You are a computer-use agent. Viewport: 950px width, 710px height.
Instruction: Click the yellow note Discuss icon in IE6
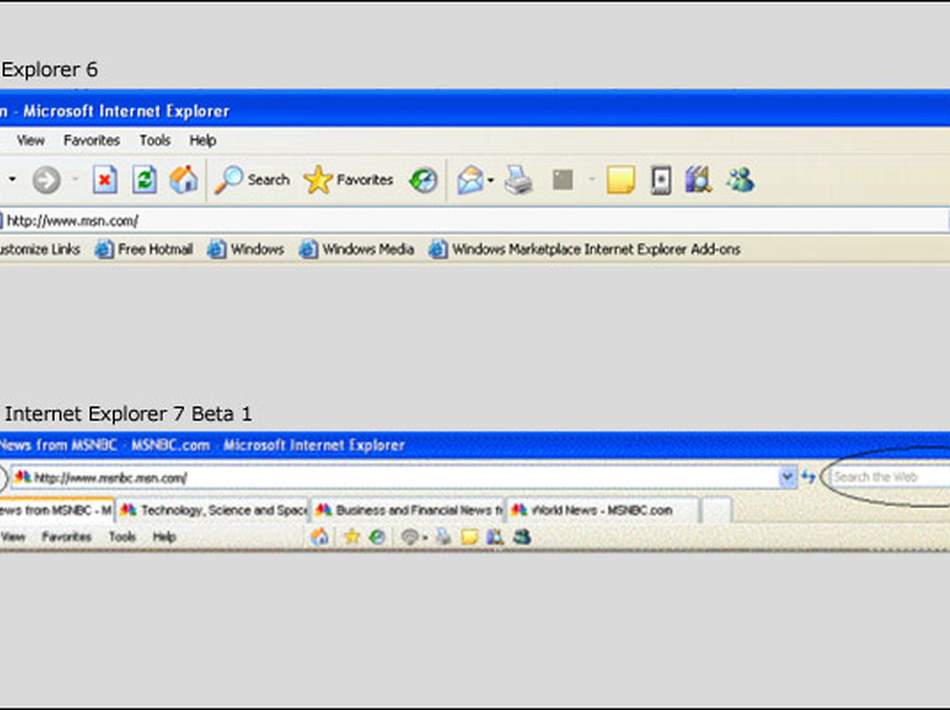620,180
